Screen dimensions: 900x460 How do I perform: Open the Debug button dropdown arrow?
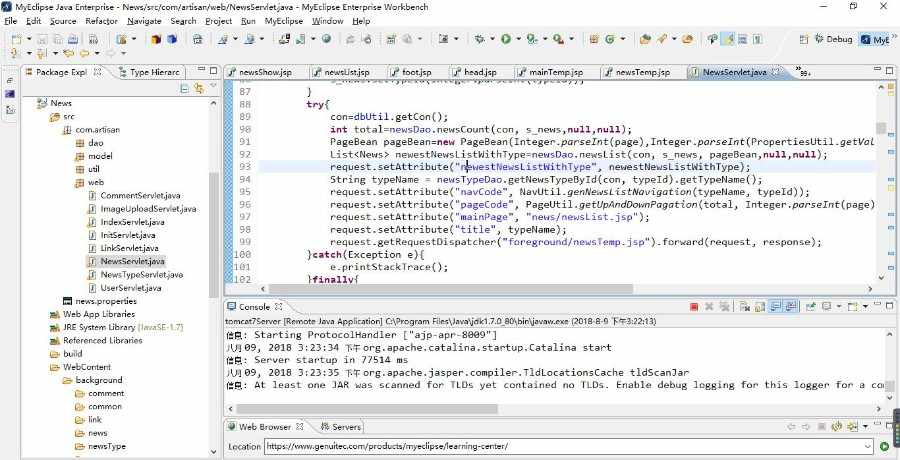492,39
